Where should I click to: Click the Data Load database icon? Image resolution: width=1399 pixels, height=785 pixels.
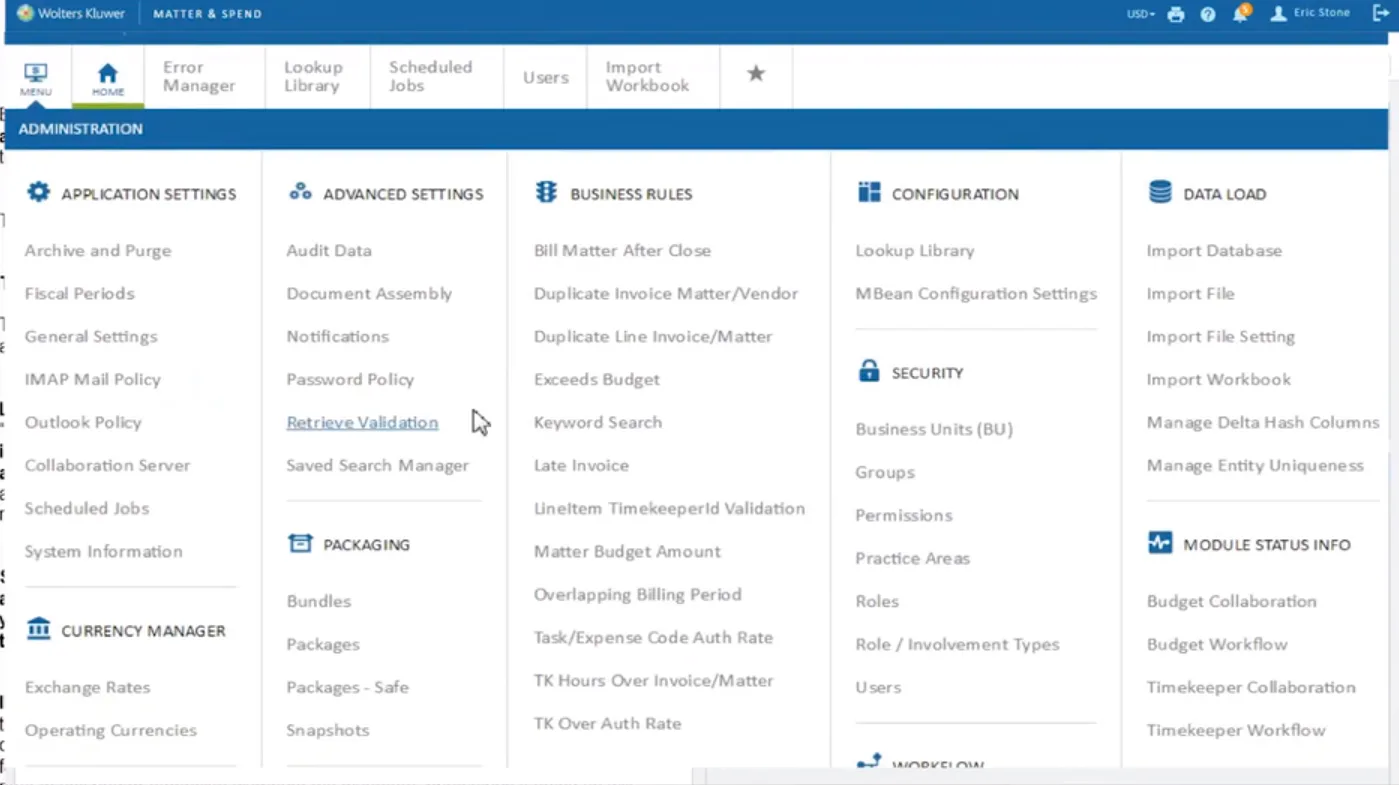pyautogui.click(x=1160, y=192)
